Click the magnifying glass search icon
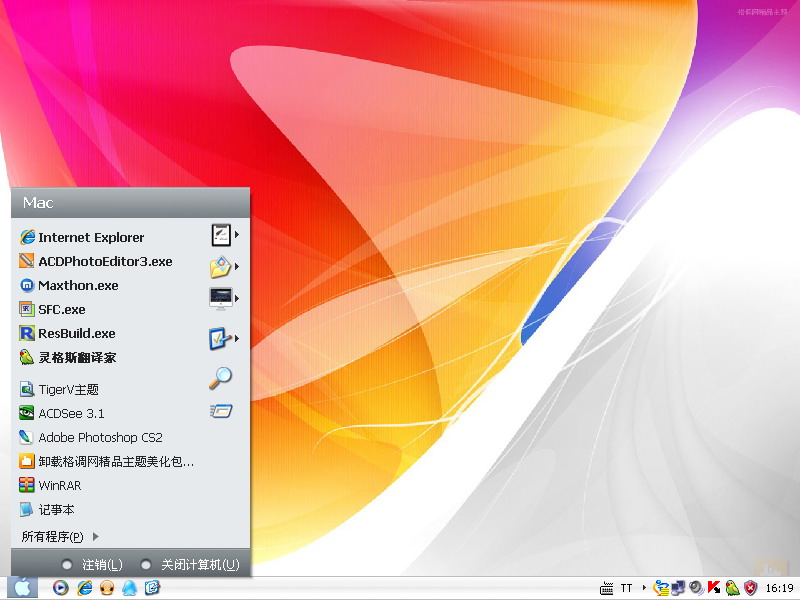 click(x=220, y=378)
